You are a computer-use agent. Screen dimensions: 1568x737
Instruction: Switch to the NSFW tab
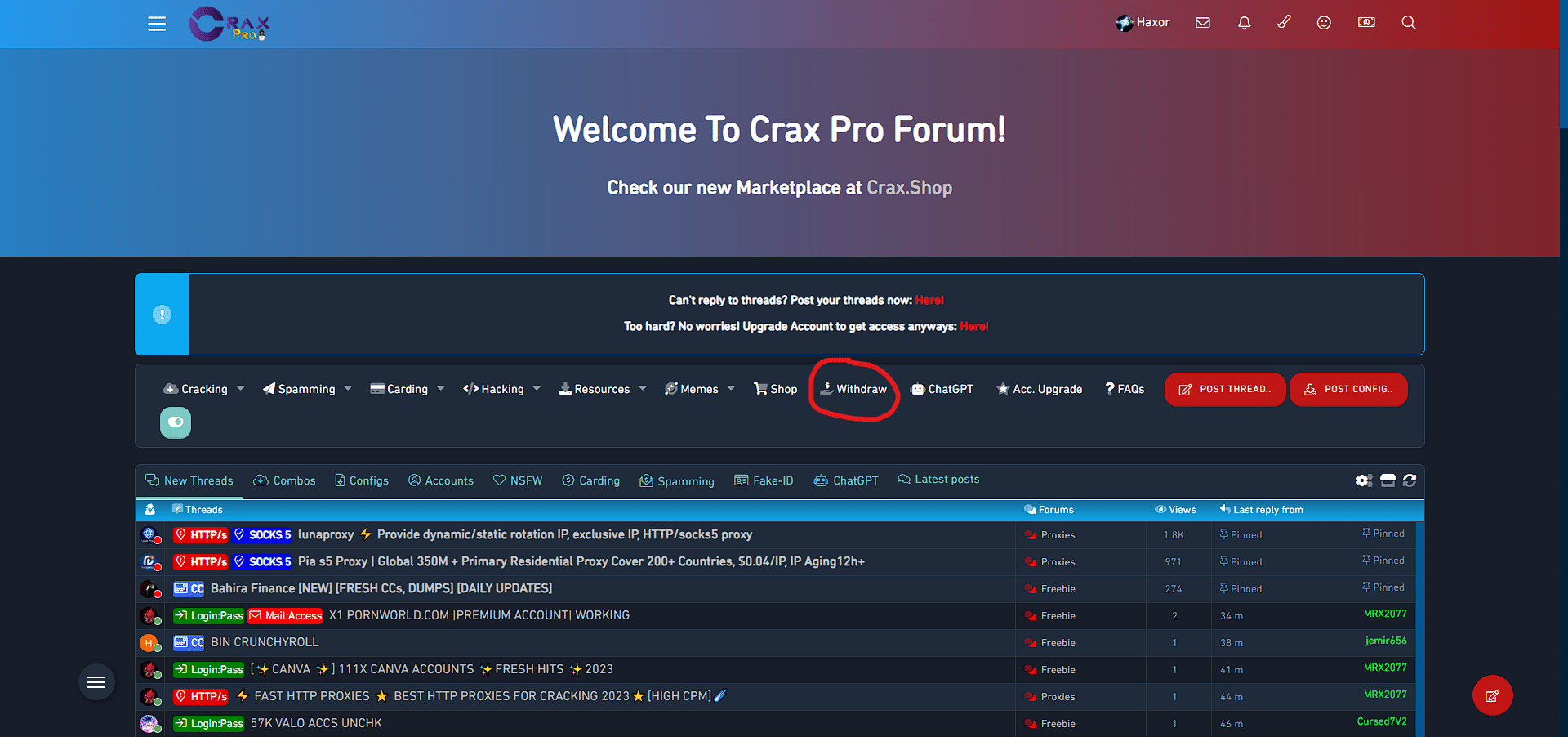[518, 480]
